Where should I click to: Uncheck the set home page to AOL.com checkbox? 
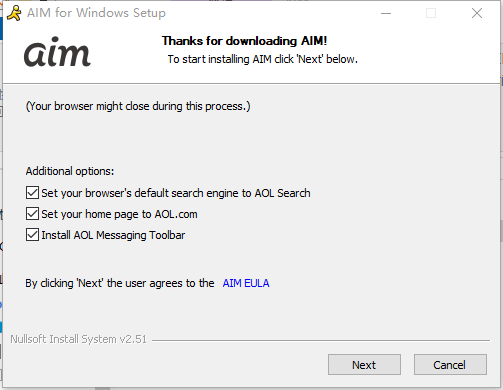pyautogui.click(x=32, y=214)
